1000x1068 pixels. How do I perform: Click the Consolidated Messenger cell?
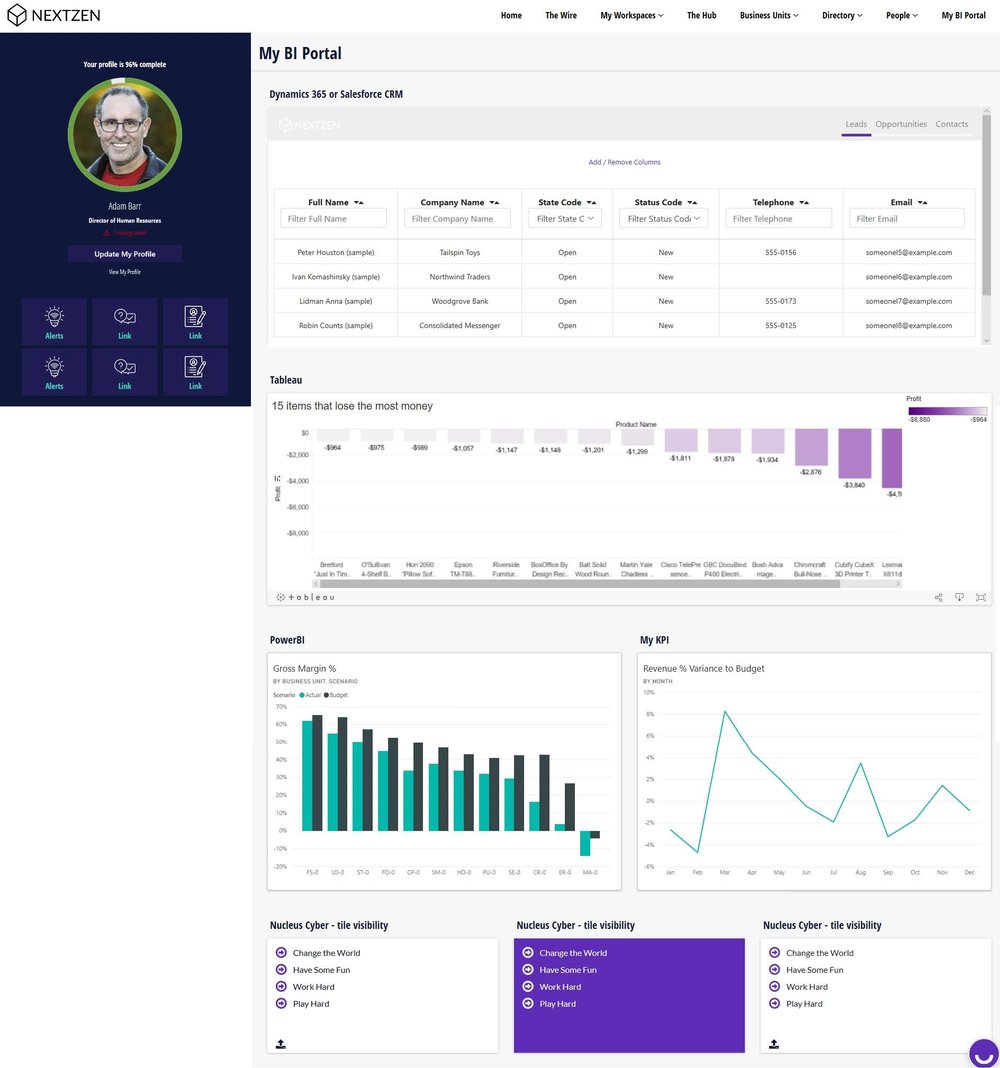pos(460,326)
